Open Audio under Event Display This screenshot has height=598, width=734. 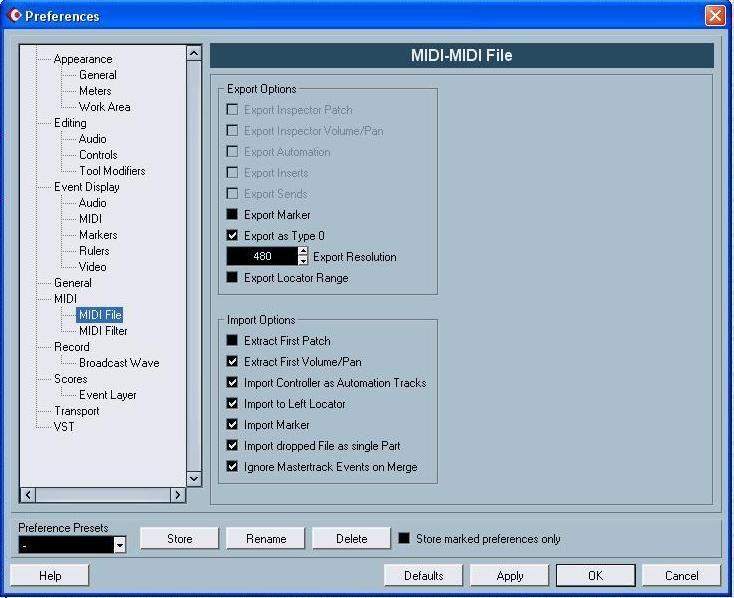click(x=93, y=203)
